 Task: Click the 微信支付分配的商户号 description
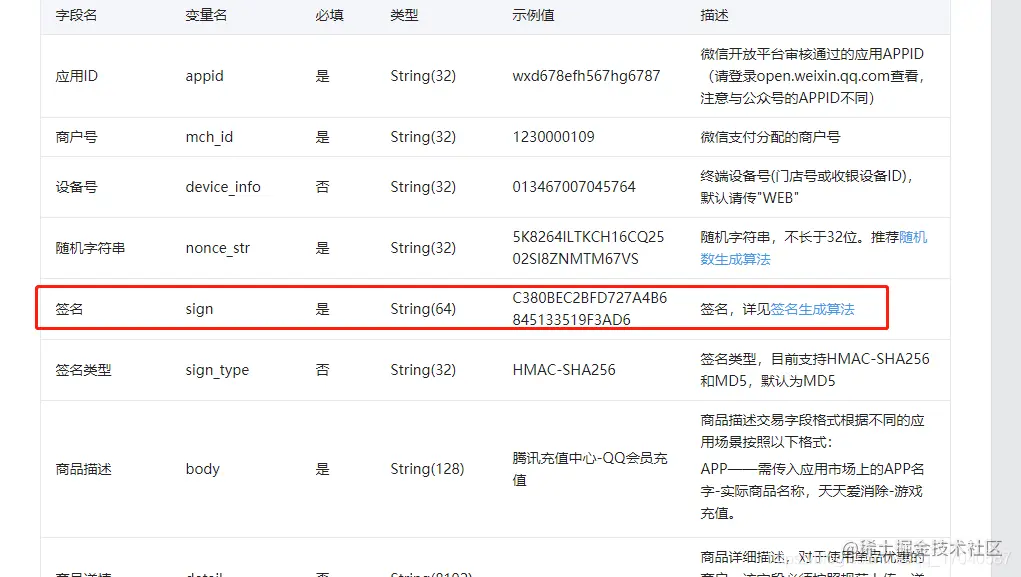pyautogui.click(x=770, y=137)
